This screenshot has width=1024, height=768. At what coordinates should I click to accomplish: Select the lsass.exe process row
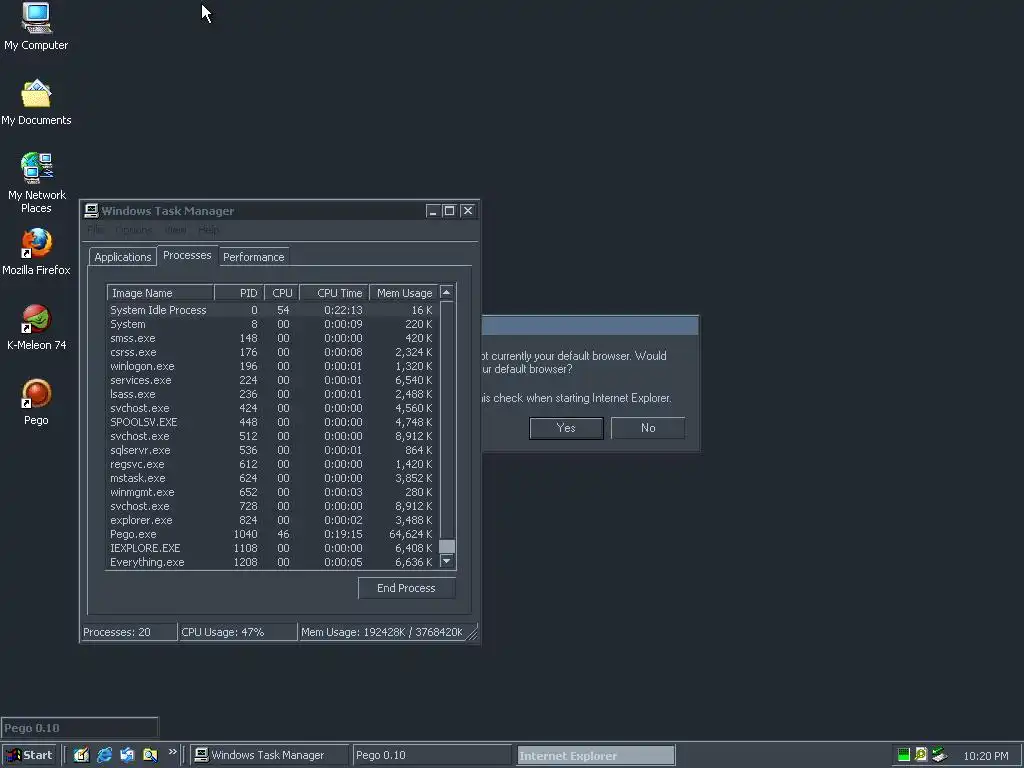tap(272, 394)
